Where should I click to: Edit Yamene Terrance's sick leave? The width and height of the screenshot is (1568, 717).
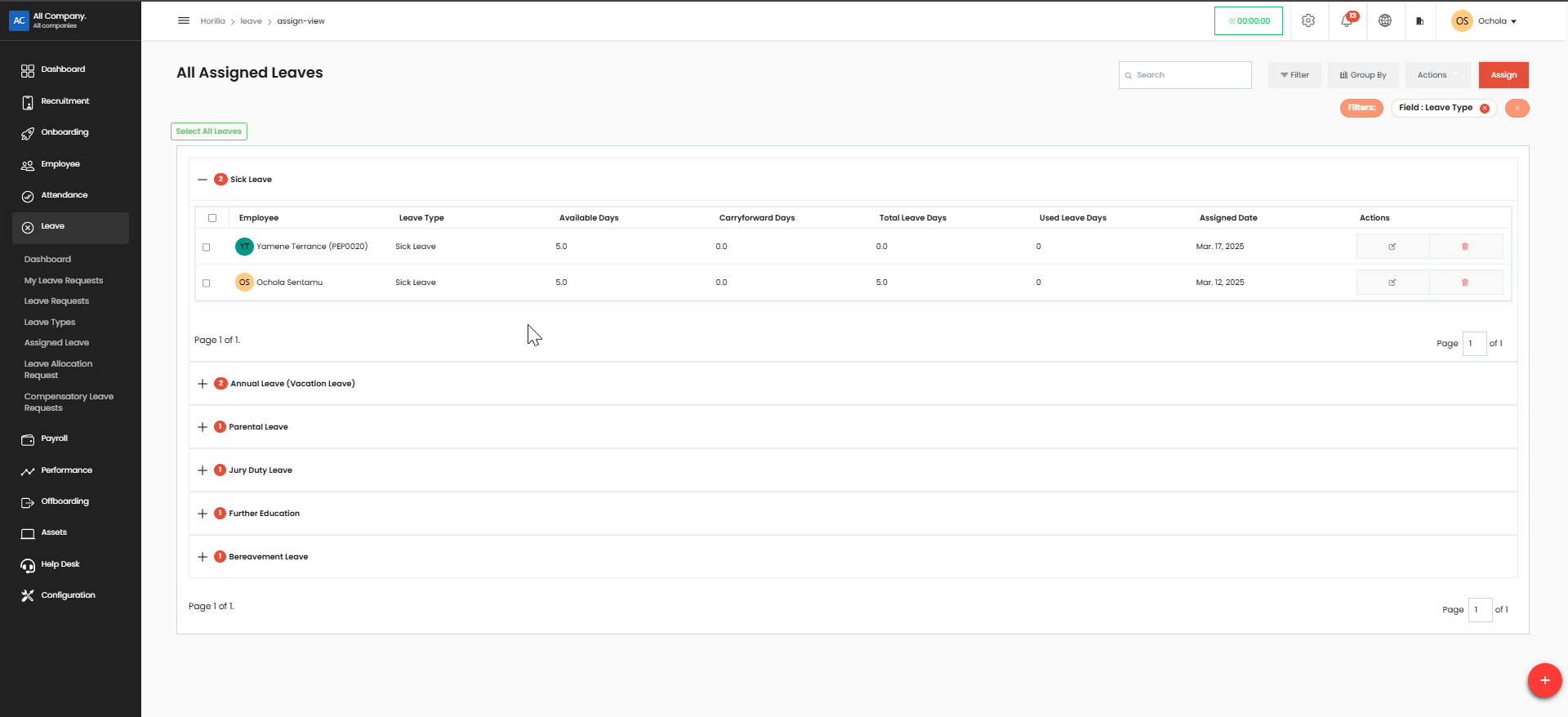coord(1392,247)
